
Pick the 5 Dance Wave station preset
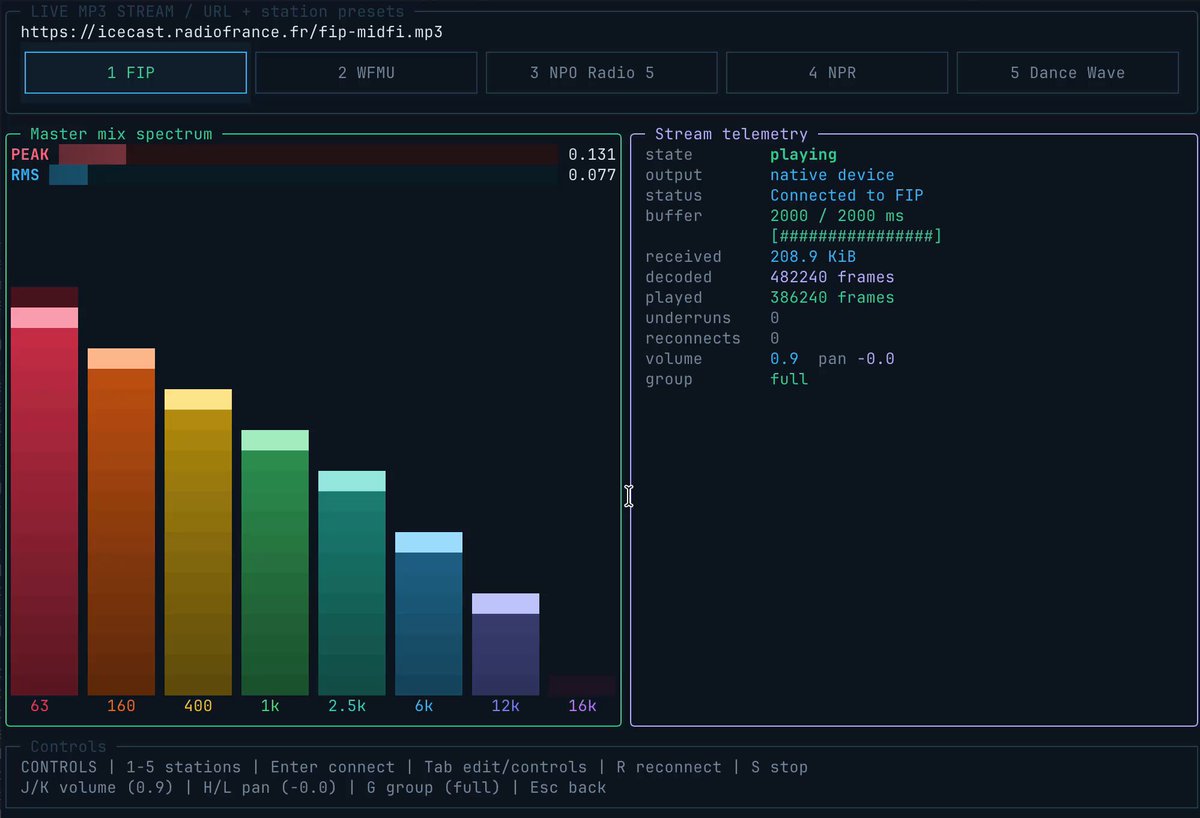[x=1067, y=73]
